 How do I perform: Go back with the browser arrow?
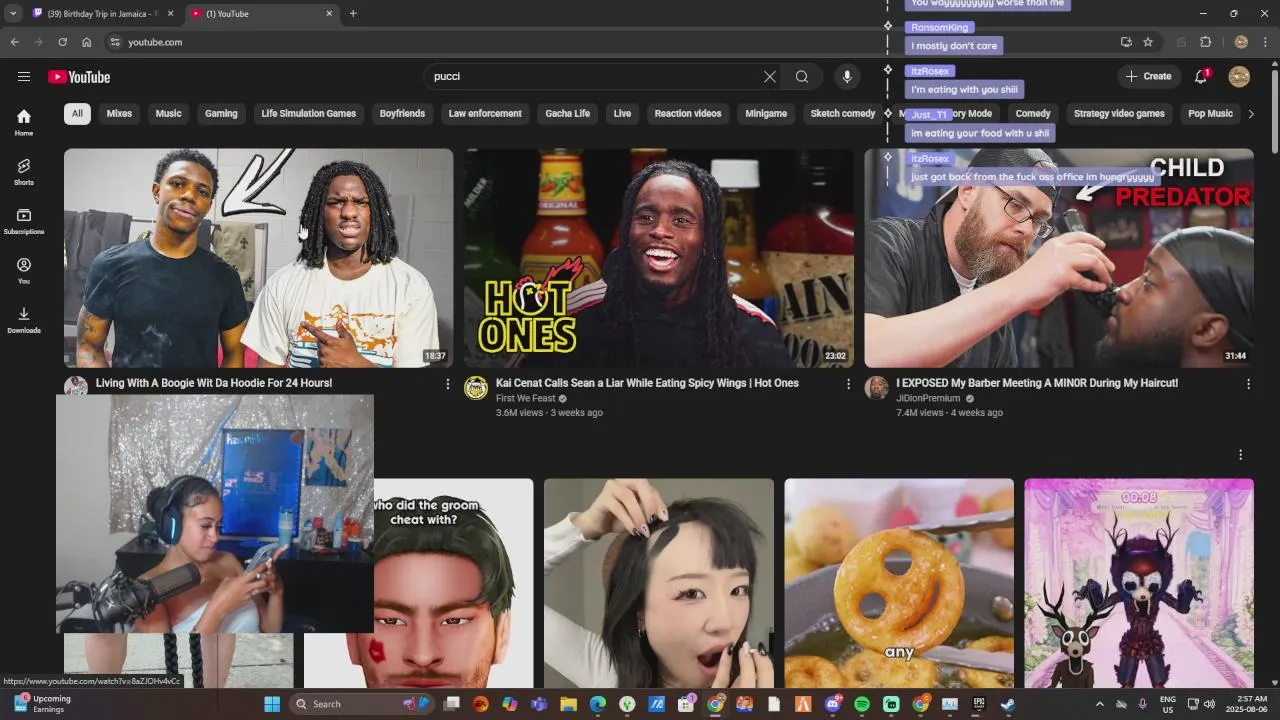coord(14,42)
